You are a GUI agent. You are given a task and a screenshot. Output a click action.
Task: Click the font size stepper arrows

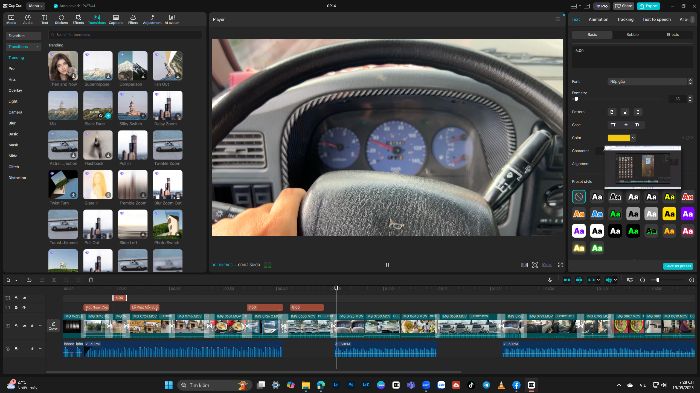click(690, 99)
